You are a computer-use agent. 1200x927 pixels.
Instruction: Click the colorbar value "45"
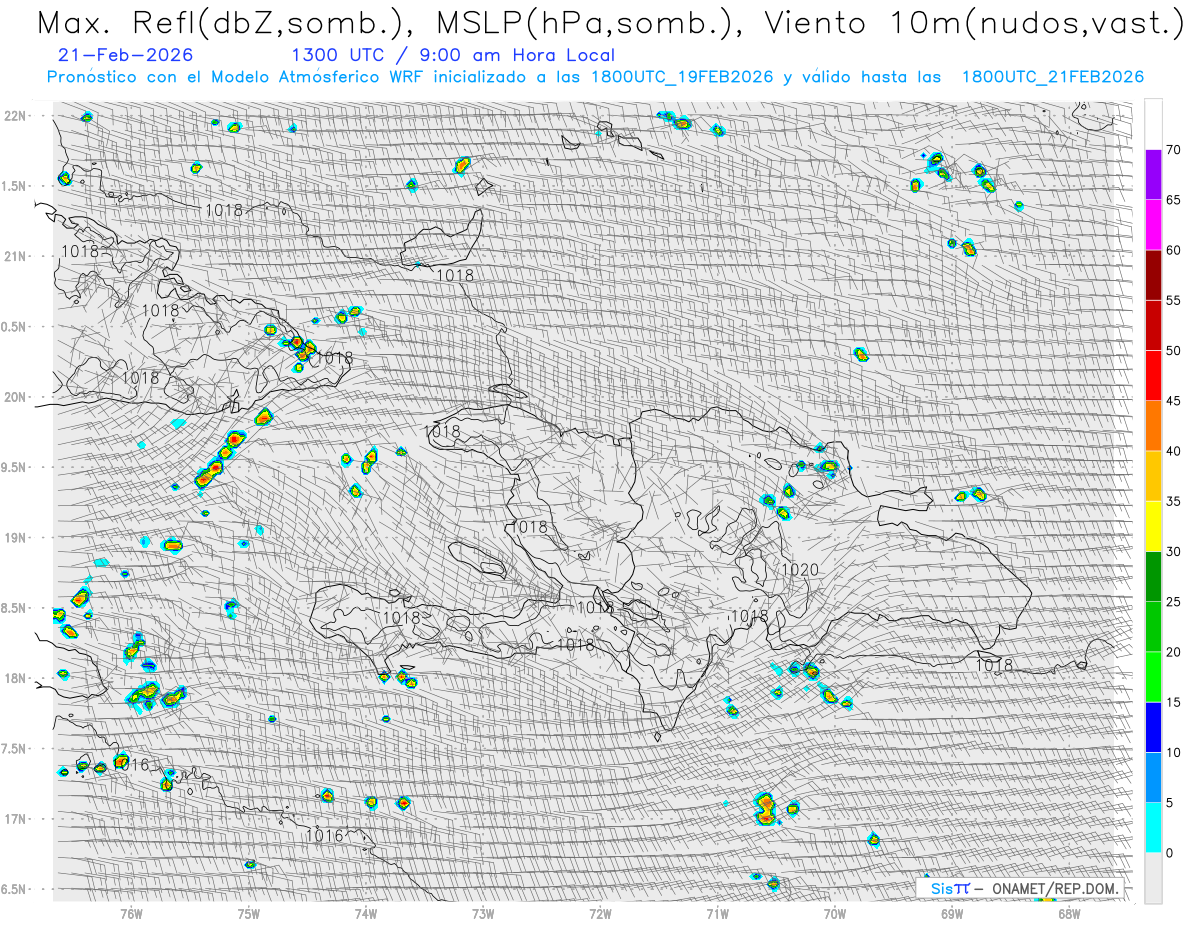(x=1174, y=401)
